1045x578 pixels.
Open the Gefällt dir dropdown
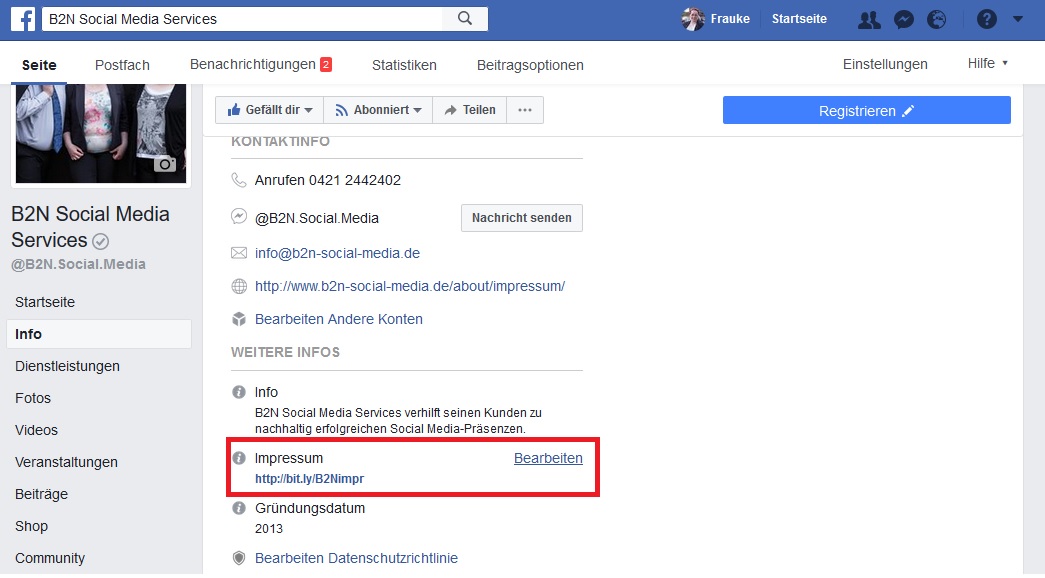click(269, 110)
